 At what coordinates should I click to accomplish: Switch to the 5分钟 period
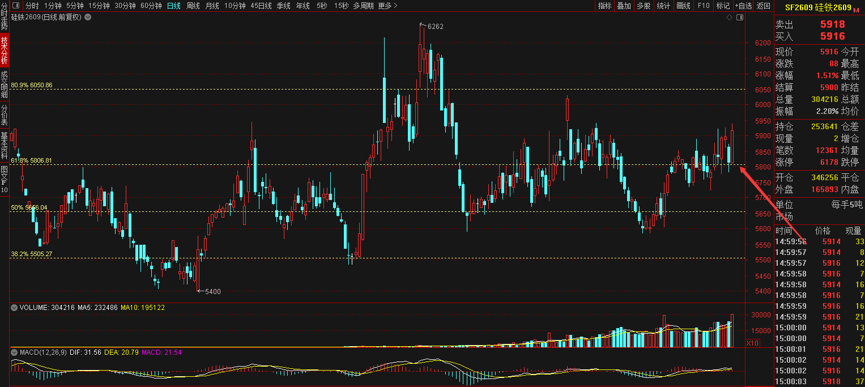(75, 6)
